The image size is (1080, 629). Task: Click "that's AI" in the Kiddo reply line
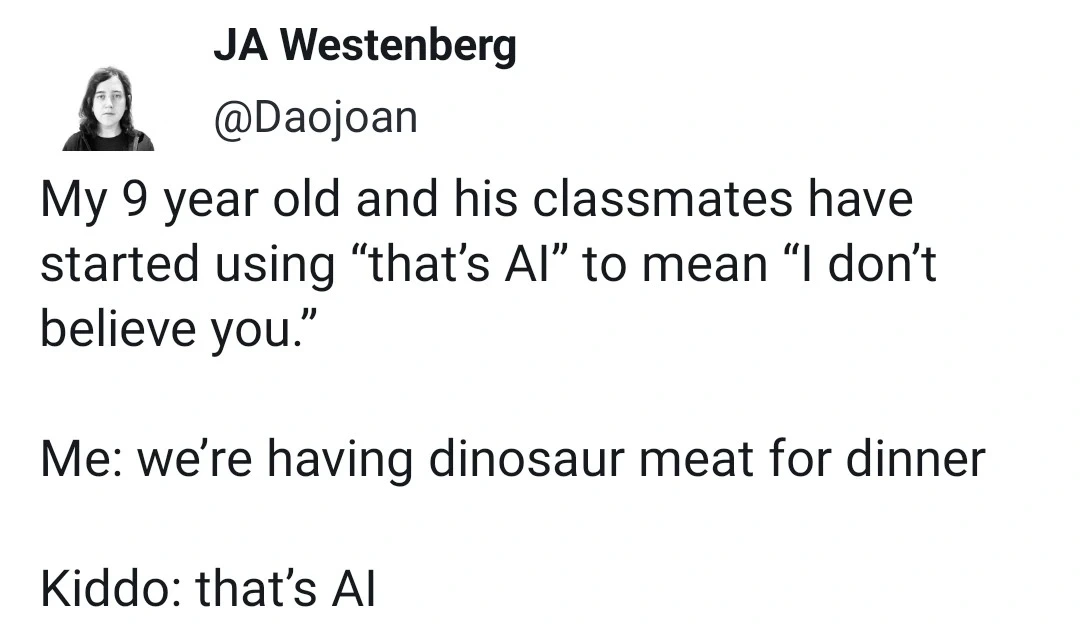click(x=285, y=590)
